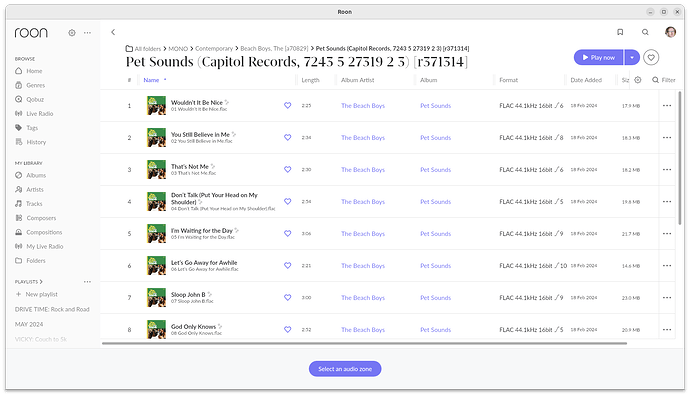Open Pet Sounds album link for God Only Knows
690x396 pixels.
pos(435,330)
